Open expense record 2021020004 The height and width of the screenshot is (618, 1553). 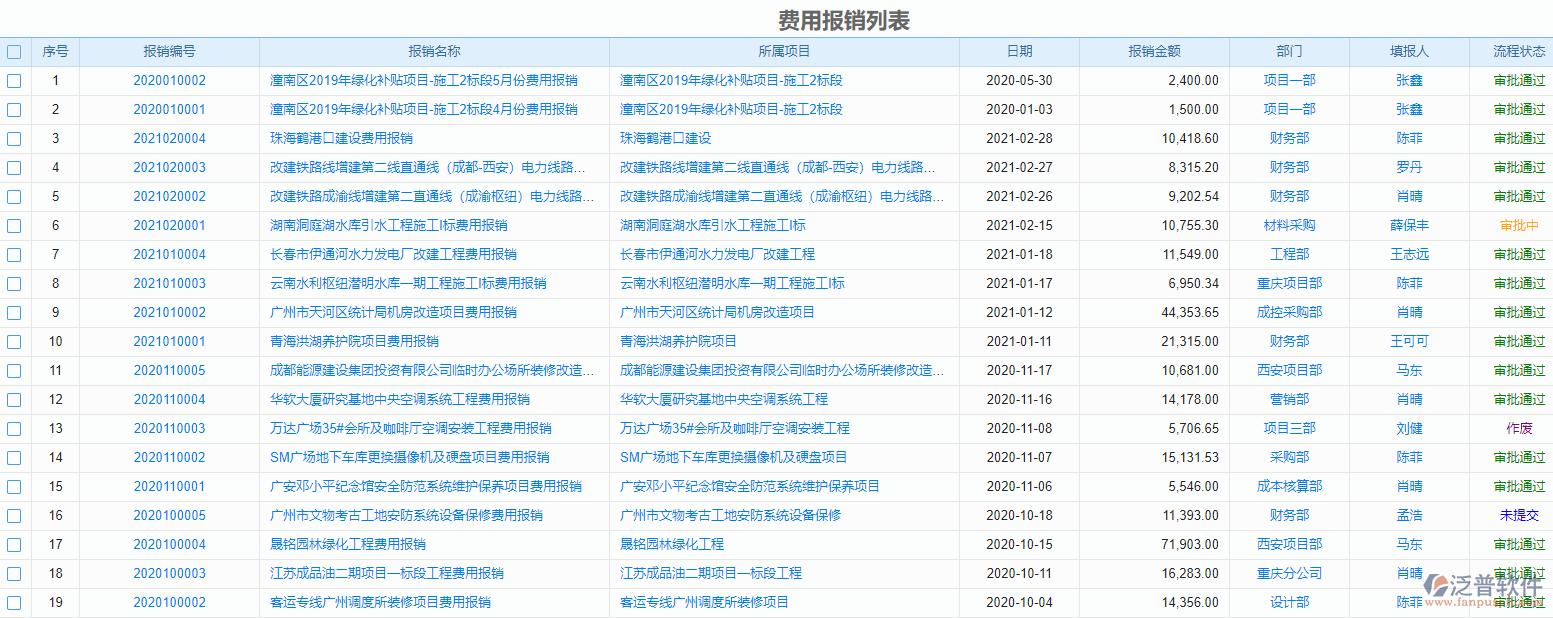[170, 138]
